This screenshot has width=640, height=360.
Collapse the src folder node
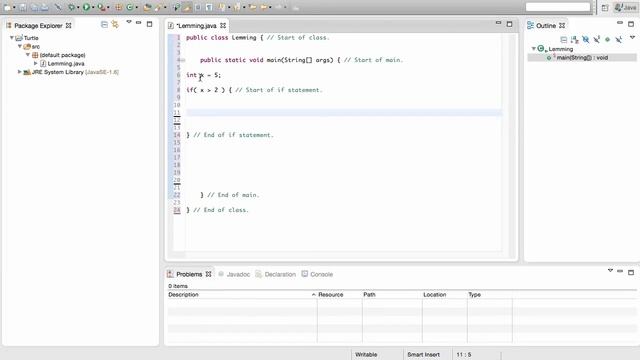point(20,46)
